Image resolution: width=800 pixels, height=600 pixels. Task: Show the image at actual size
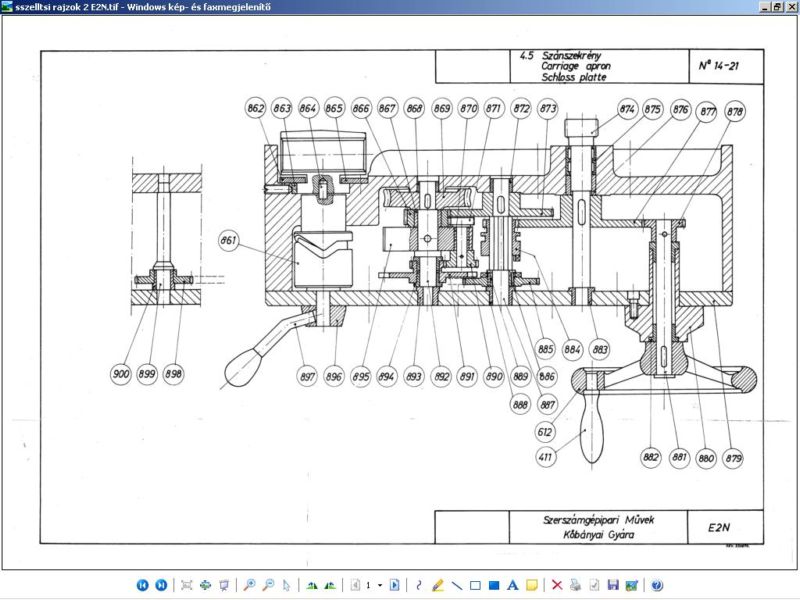click(205, 585)
